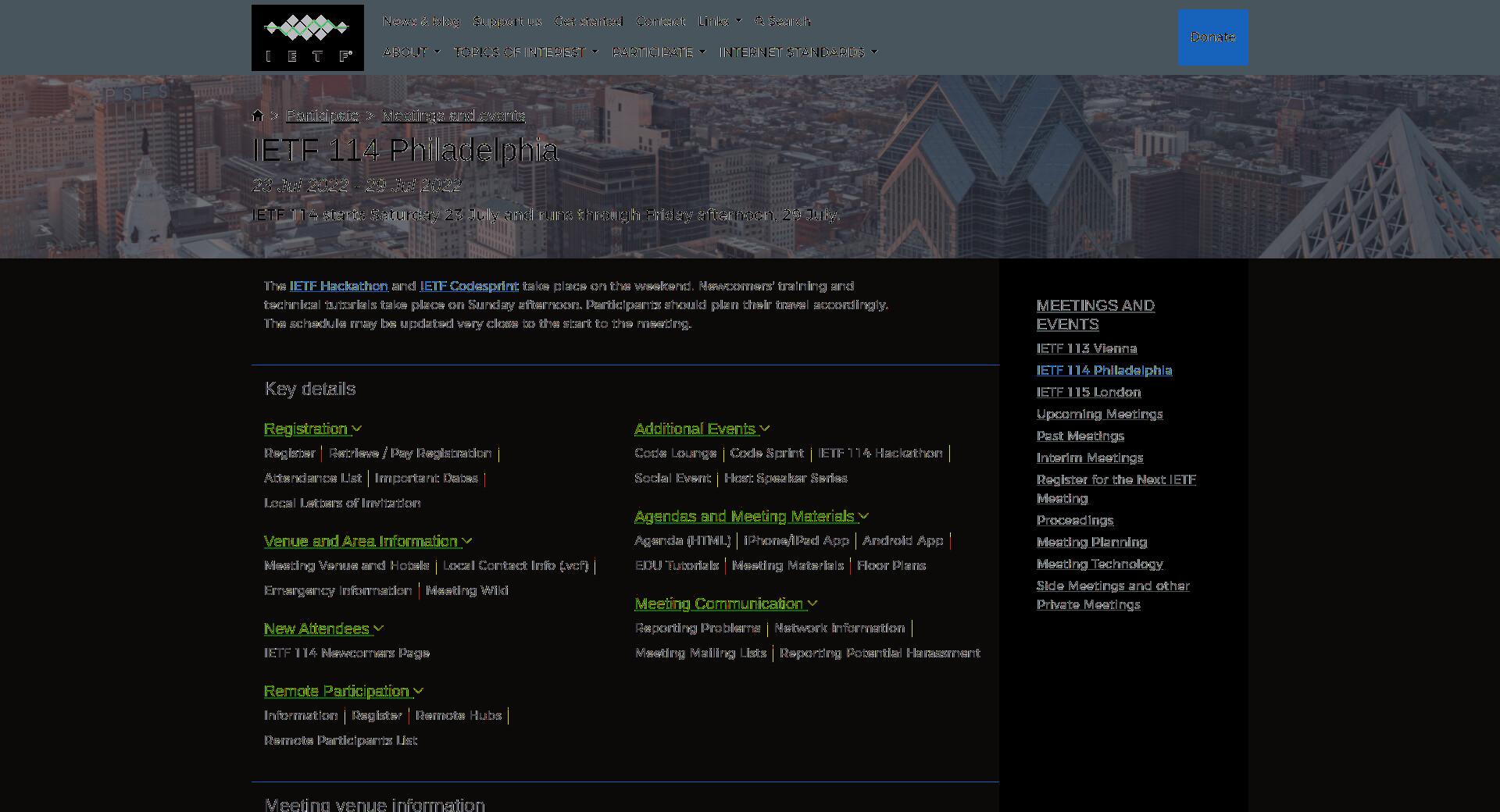Screen dimensions: 1500x812
Task: Collapse Venue and Area Information section
Action: pos(368,541)
